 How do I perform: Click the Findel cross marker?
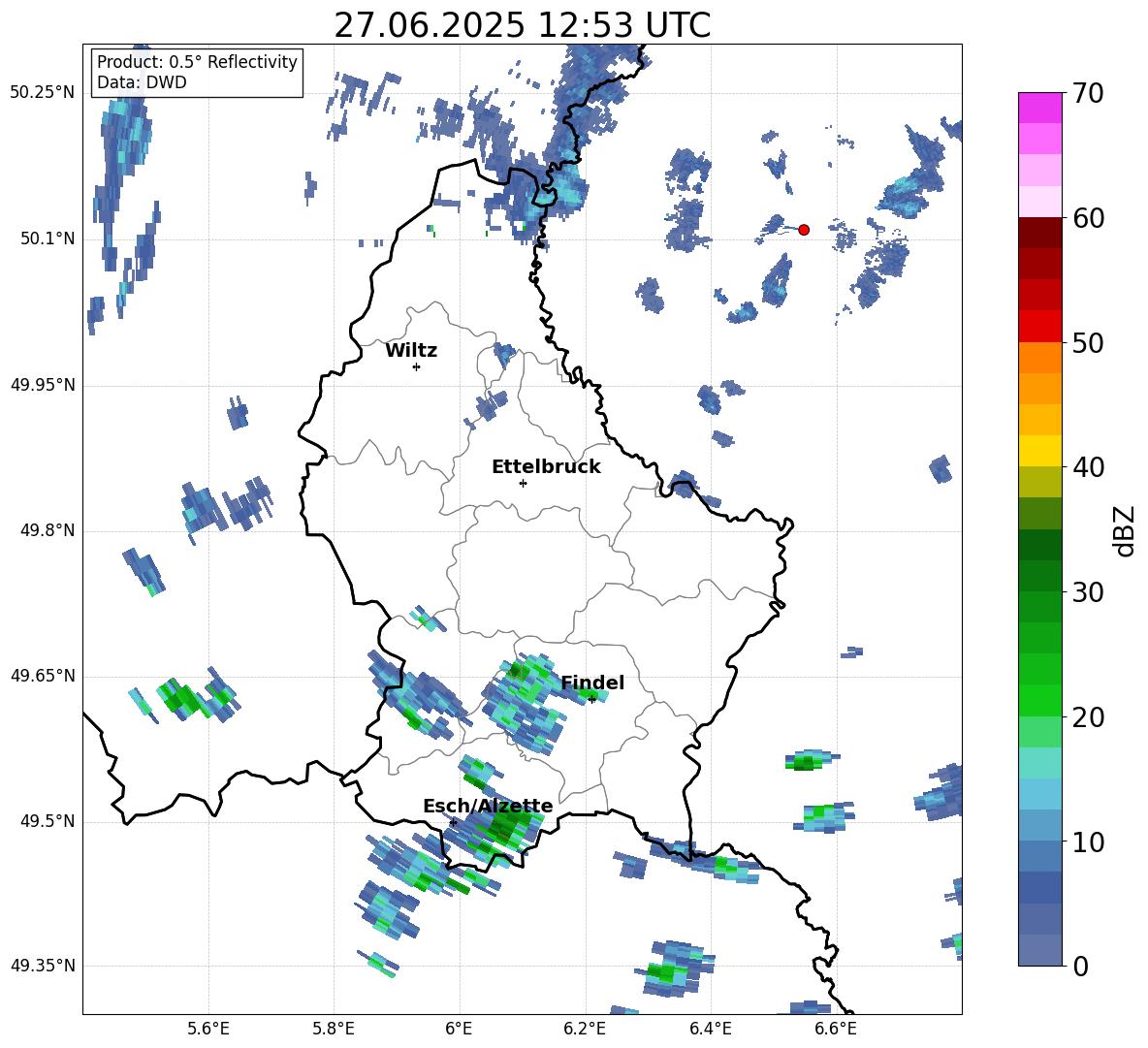point(592,700)
